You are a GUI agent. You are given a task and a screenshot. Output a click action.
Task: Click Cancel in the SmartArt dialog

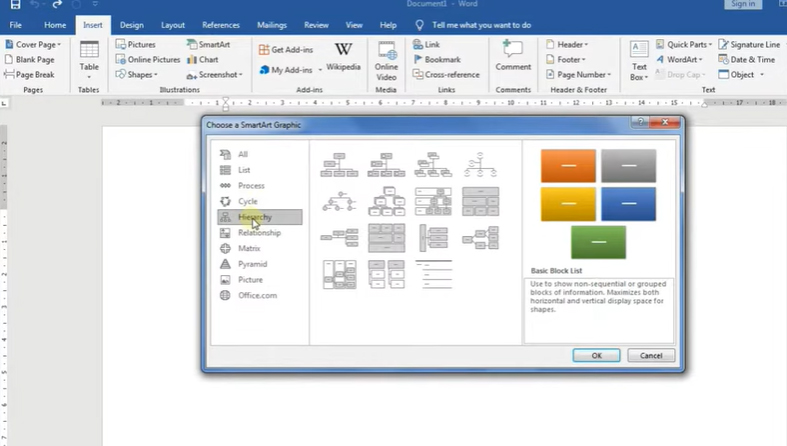click(x=651, y=355)
